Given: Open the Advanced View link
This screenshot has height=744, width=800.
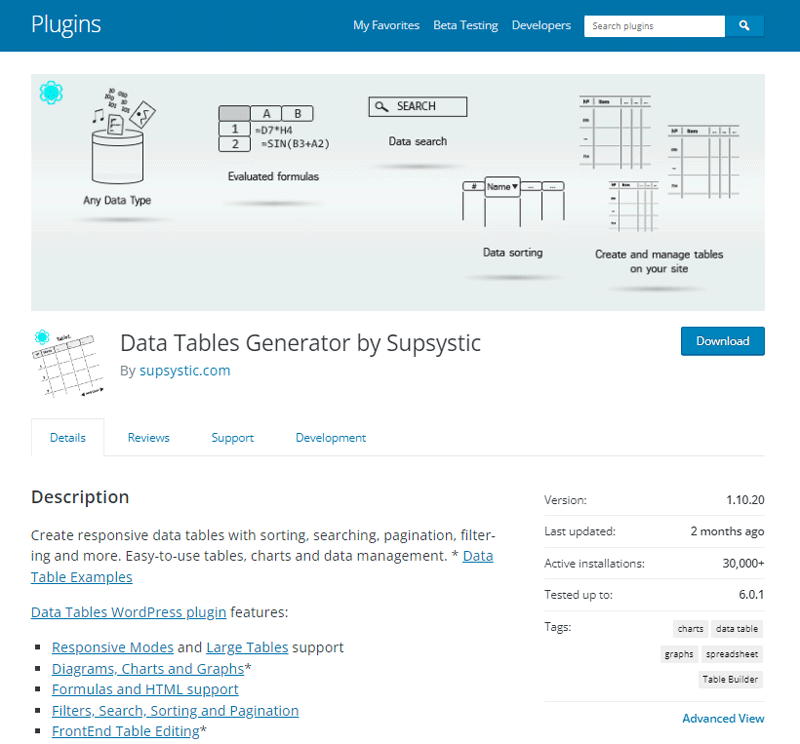Looking at the screenshot, I should [723, 718].
